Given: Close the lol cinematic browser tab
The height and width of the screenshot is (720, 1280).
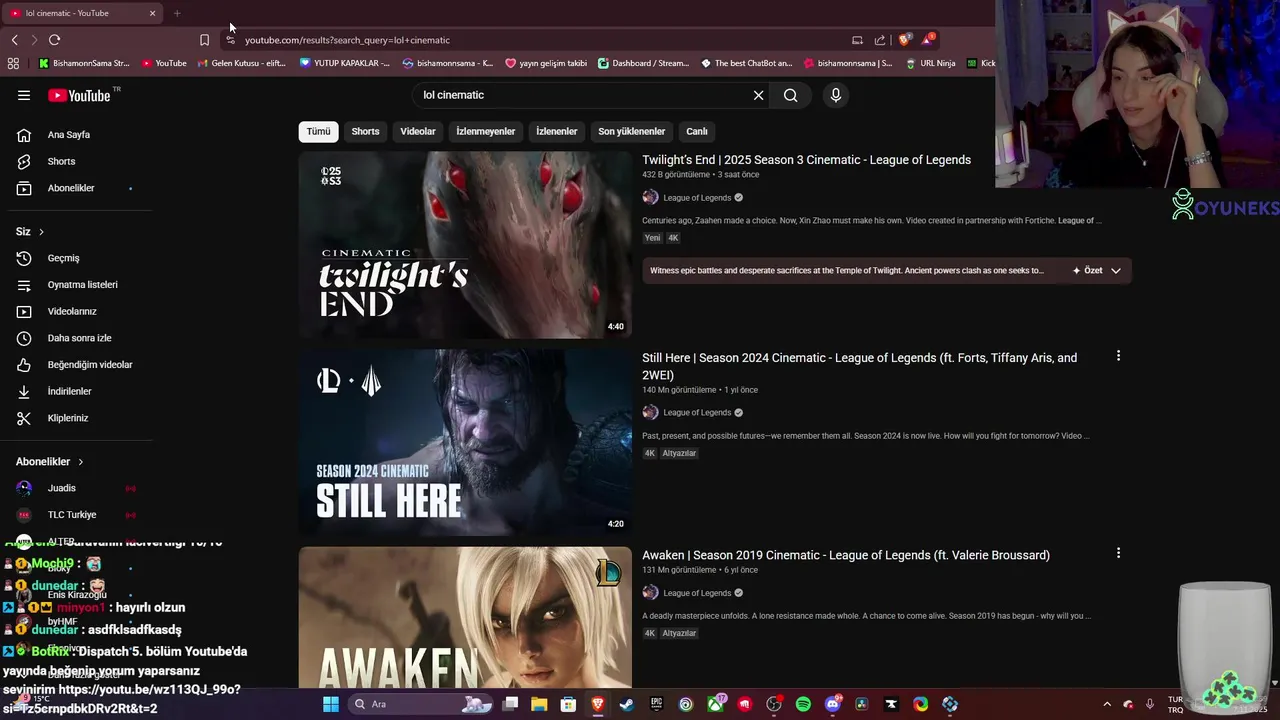Looking at the screenshot, I should pos(152,13).
